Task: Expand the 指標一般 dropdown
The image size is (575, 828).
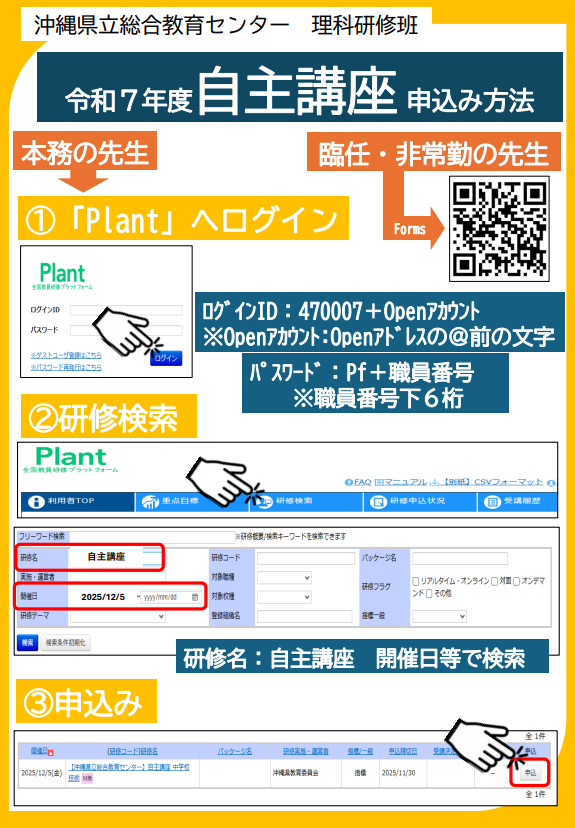Action: coord(439,616)
